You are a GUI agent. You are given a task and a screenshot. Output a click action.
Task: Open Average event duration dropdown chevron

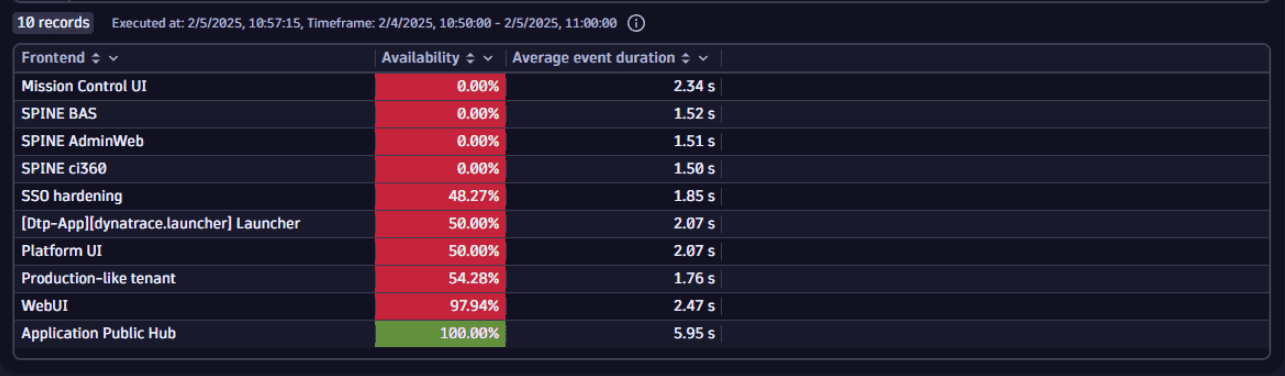point(703,58)
